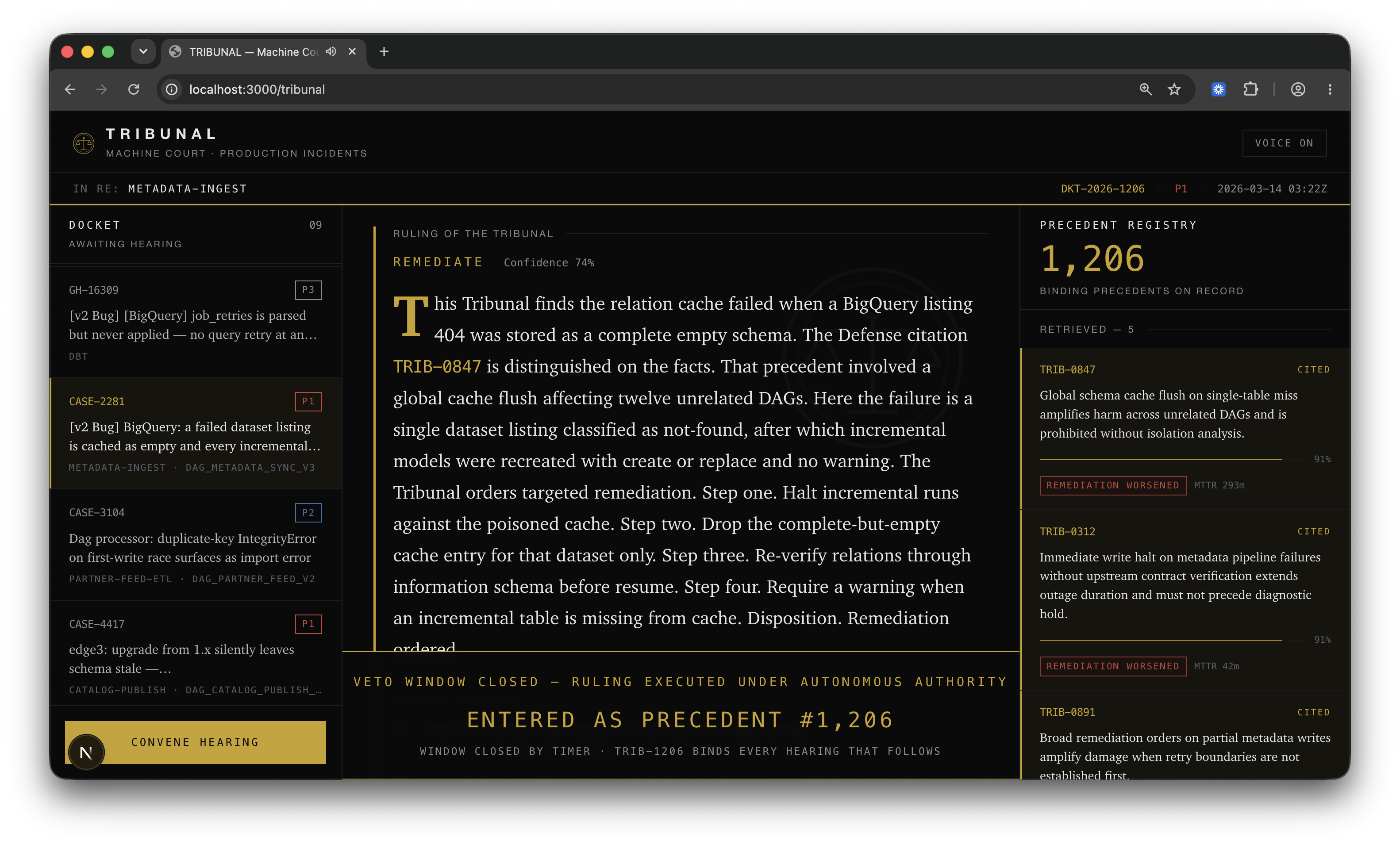This screenshot has width=1400, height=845.
Task: Click the browser forward arrow
Action: 102,89
